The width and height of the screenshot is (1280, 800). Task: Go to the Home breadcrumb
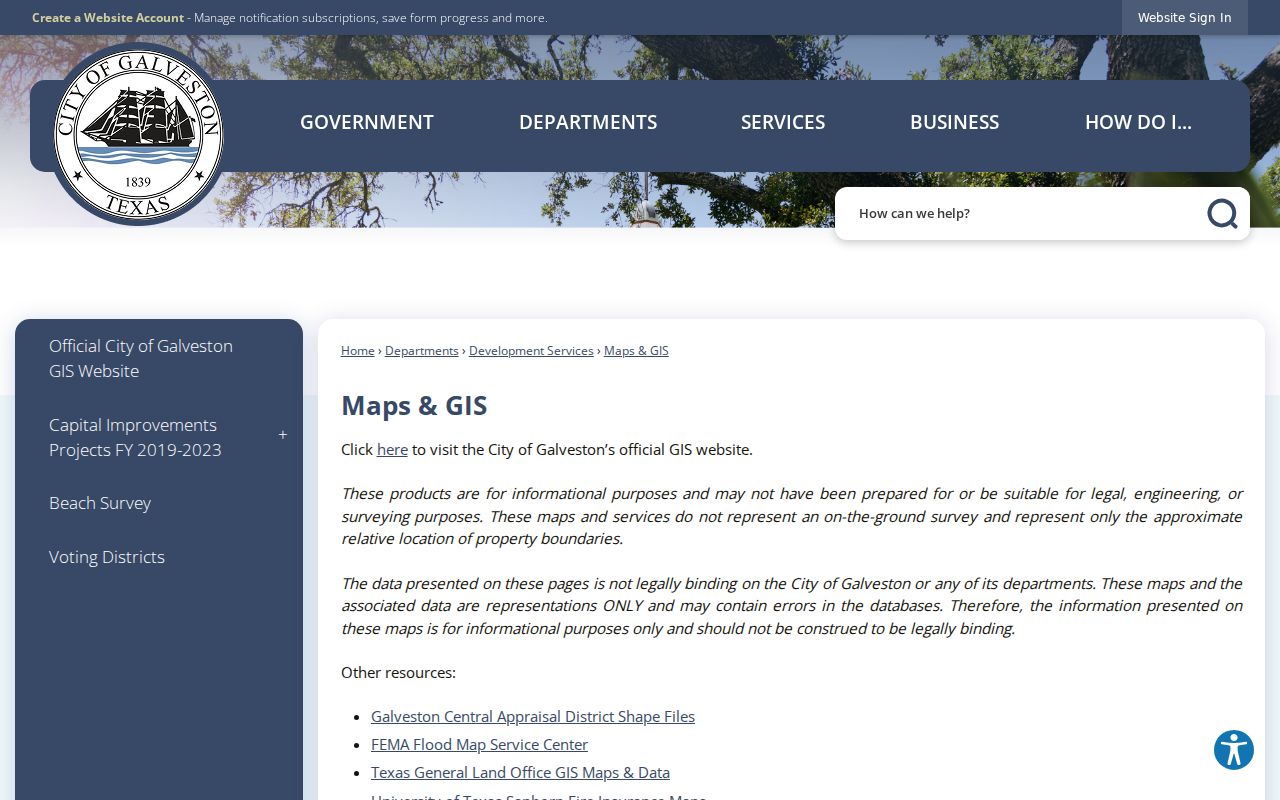(x=358, y=351)
